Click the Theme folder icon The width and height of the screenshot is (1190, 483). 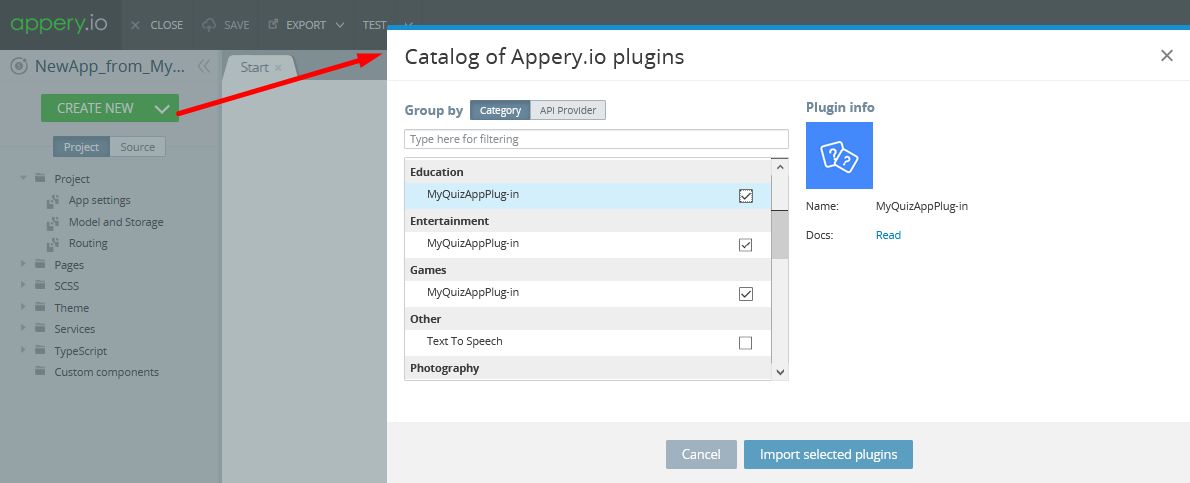pos(40,306)
